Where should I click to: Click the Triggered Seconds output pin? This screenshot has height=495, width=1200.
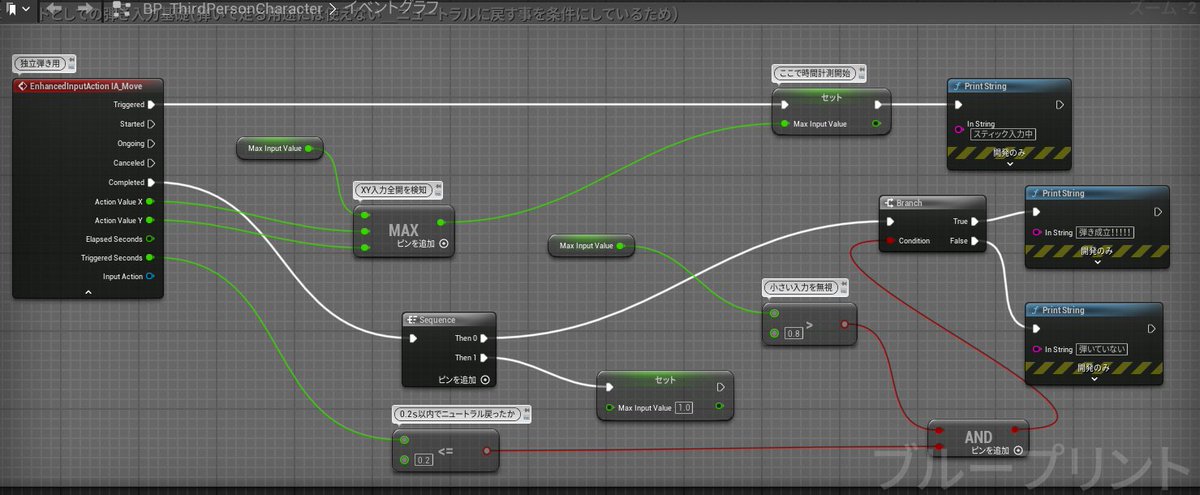[x=151, y=258]
